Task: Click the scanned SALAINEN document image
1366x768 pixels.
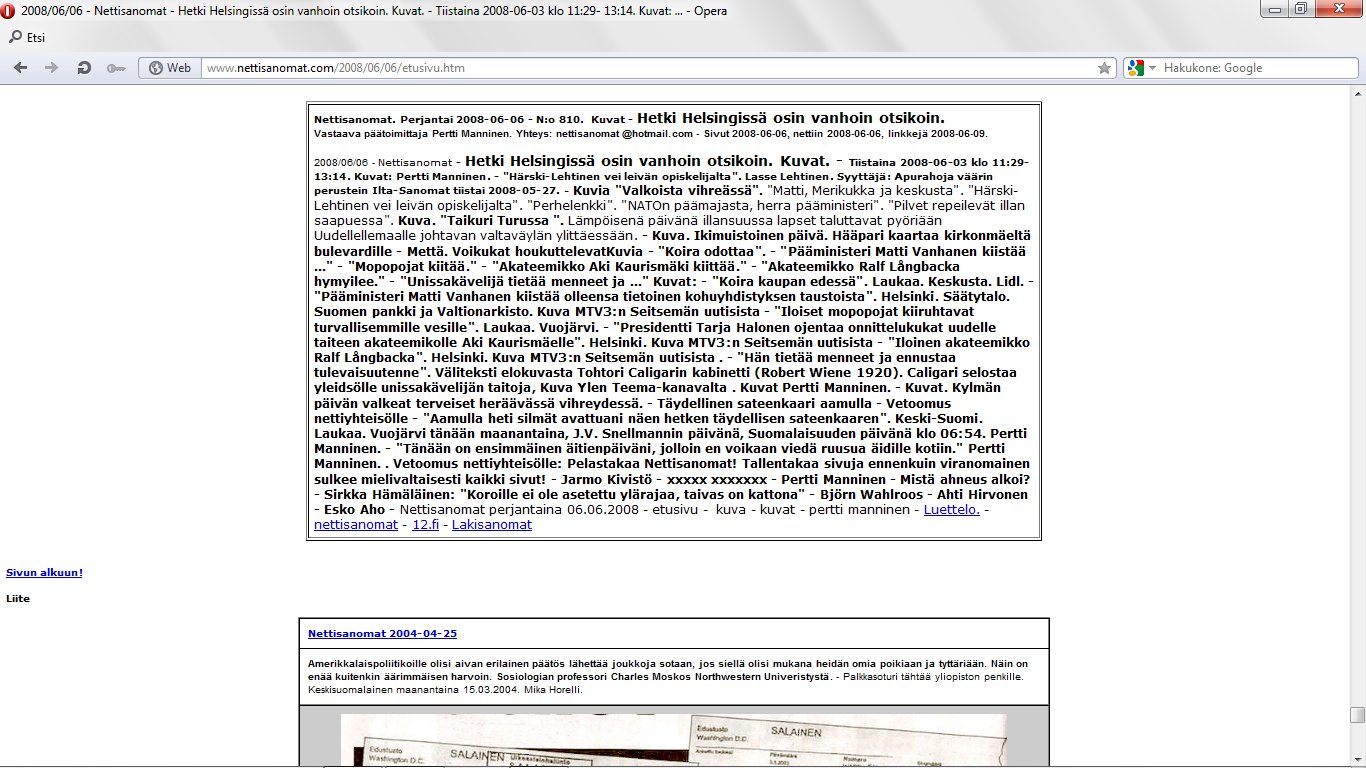Action: [x=673, y=741]
